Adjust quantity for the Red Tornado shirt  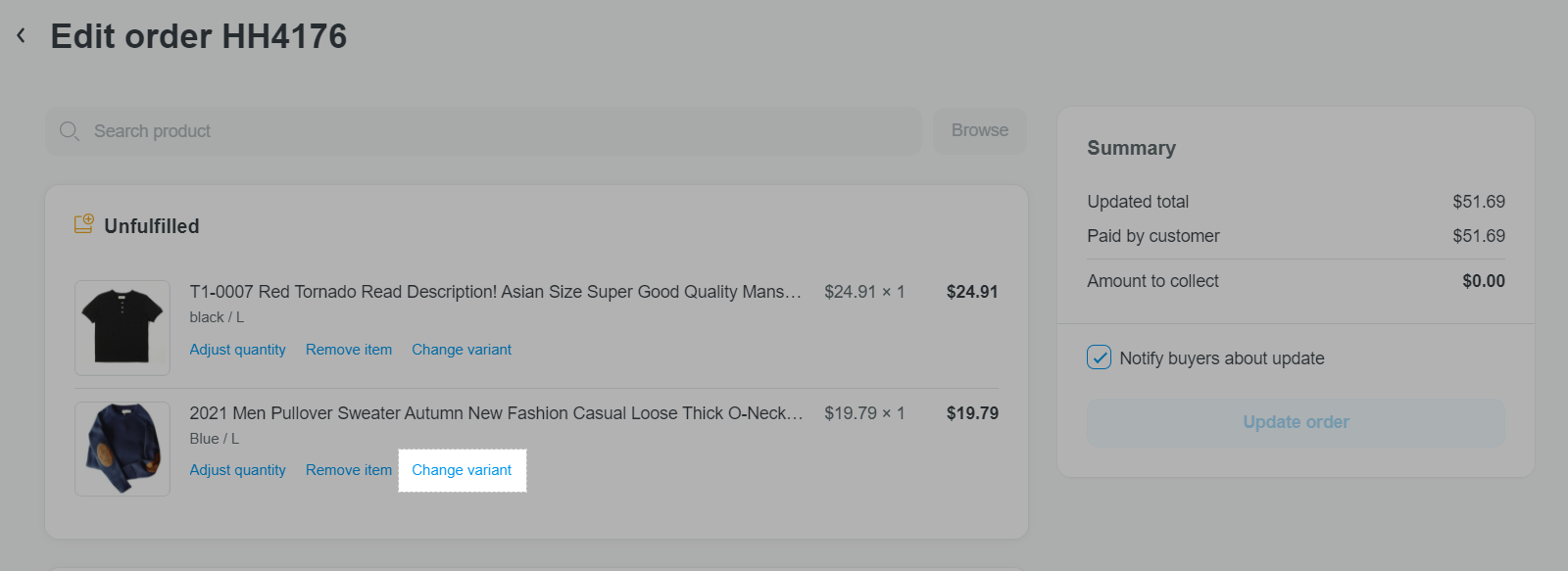[x=237, y=350]
